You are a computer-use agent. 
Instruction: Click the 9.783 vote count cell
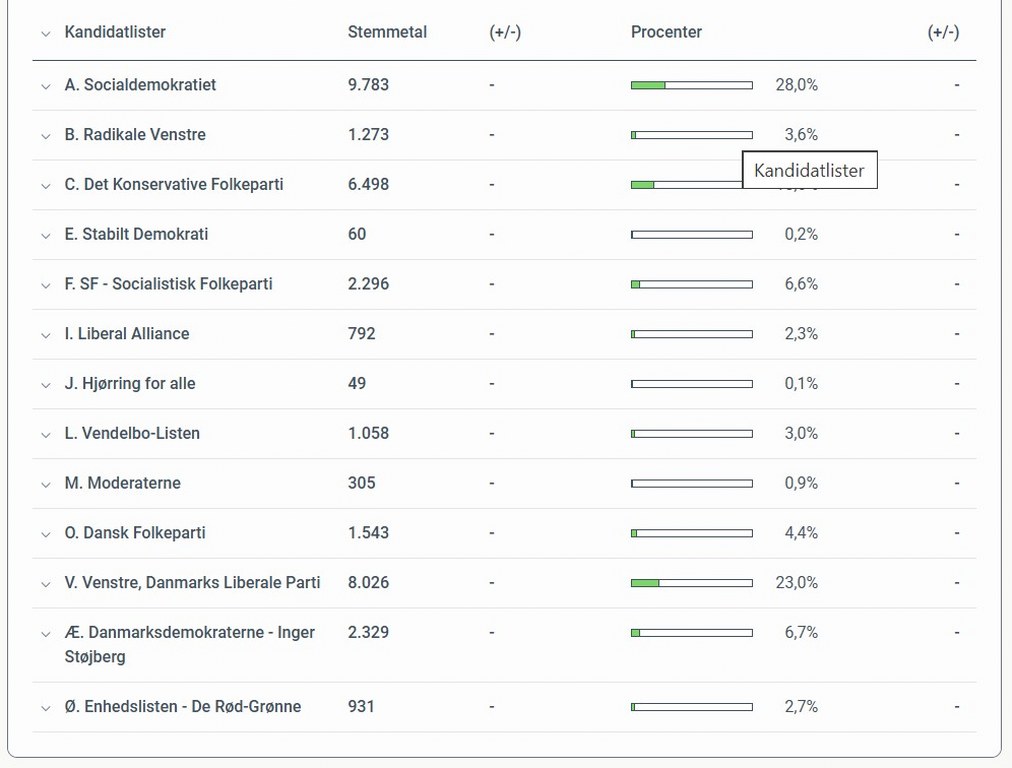(368, 85)
